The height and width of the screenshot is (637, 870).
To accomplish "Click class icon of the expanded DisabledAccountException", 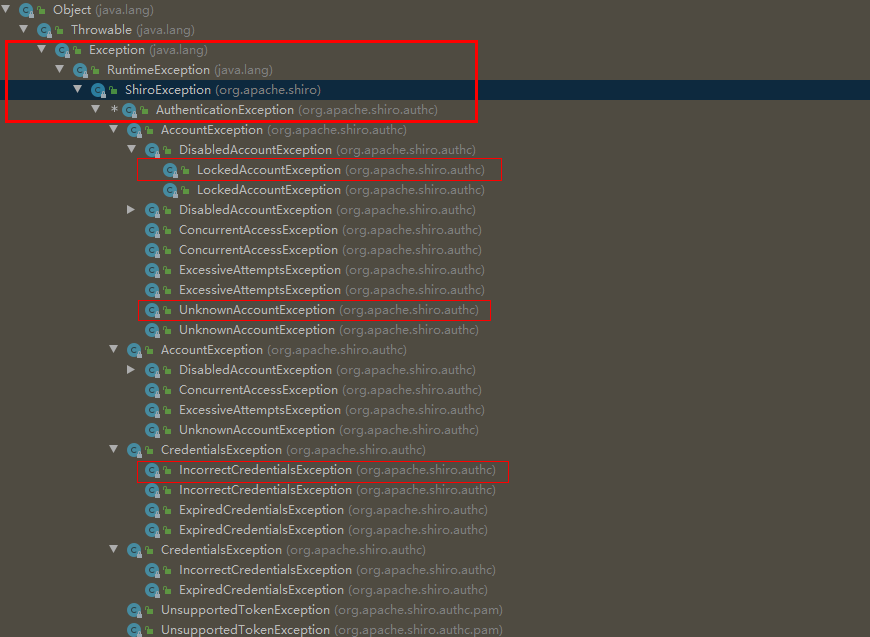I will (152, 150).
